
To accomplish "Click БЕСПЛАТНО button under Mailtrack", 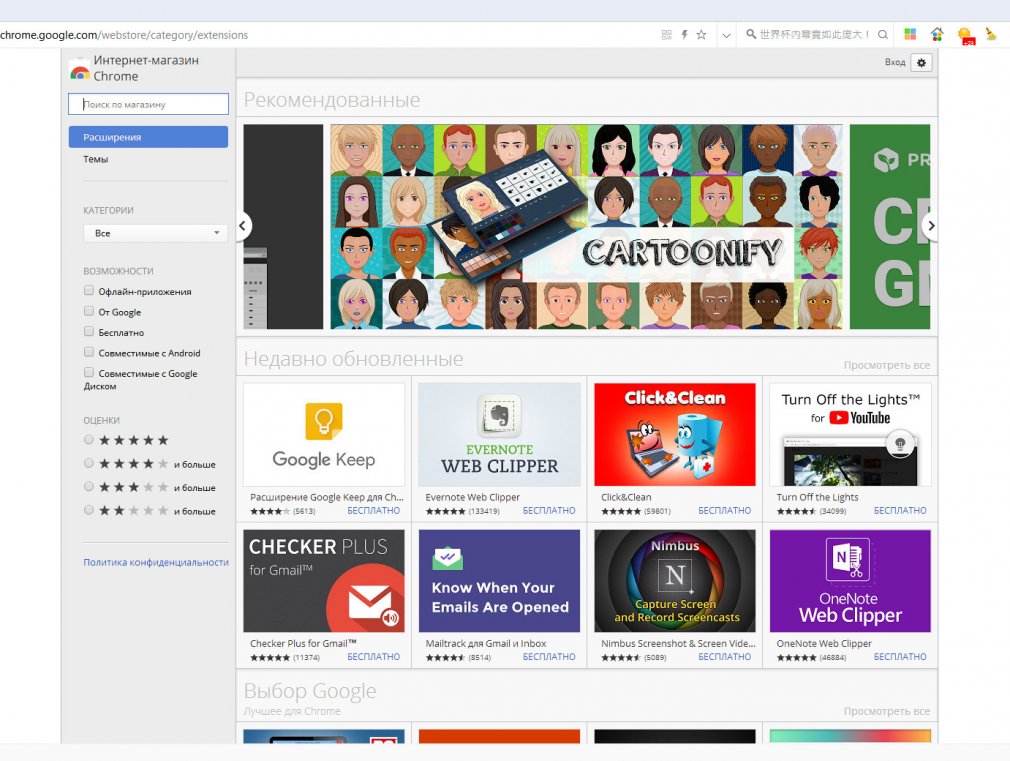I will 549,657.
